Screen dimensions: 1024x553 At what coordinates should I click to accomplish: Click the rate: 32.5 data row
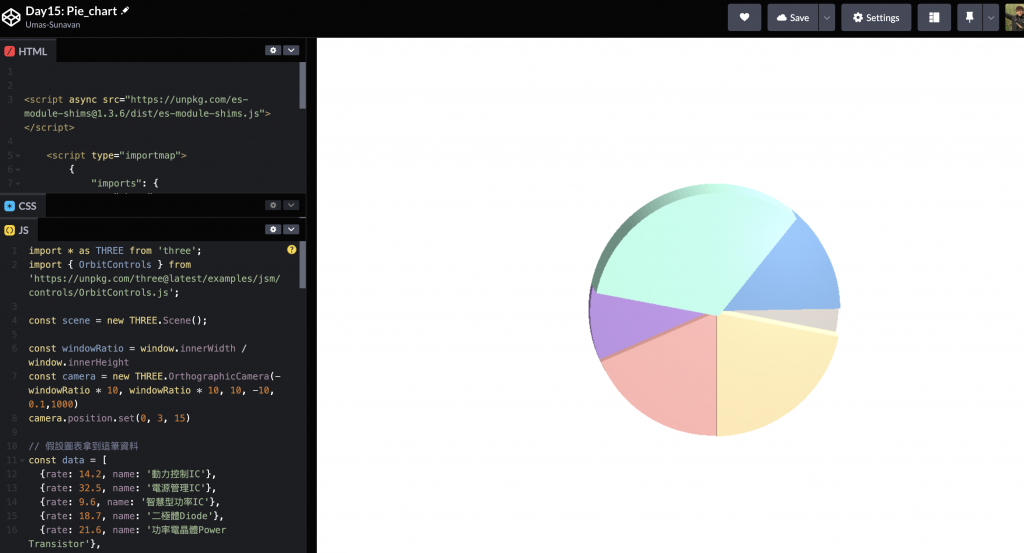[127, 488]
